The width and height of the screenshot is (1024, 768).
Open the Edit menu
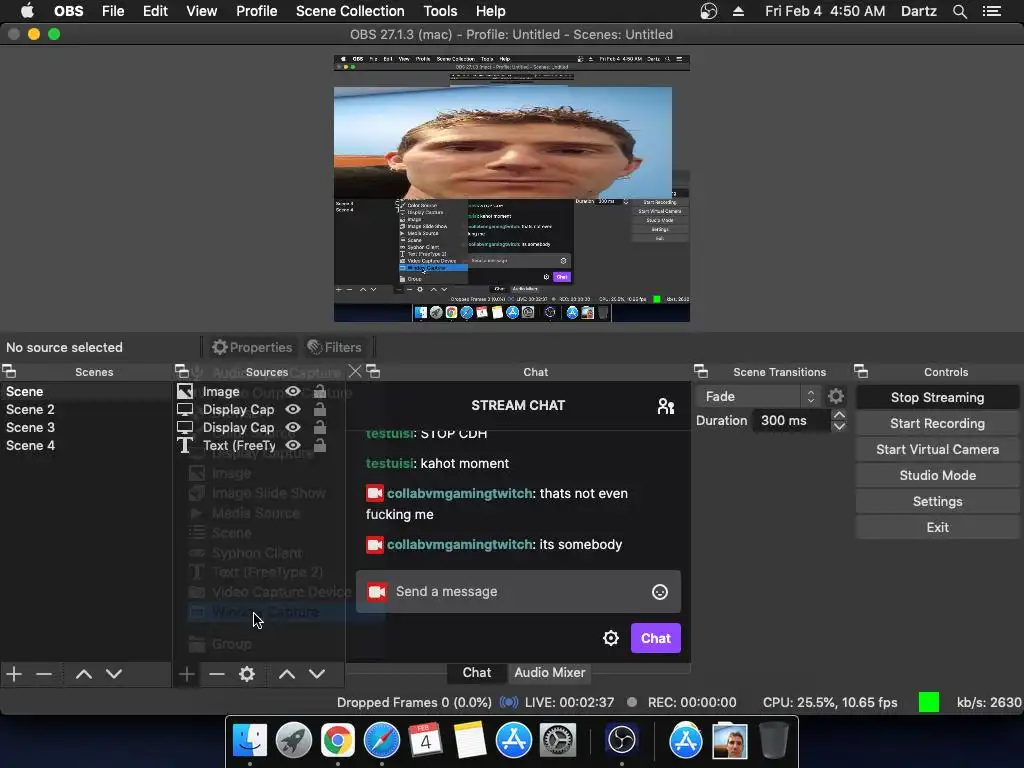point(155,11)
